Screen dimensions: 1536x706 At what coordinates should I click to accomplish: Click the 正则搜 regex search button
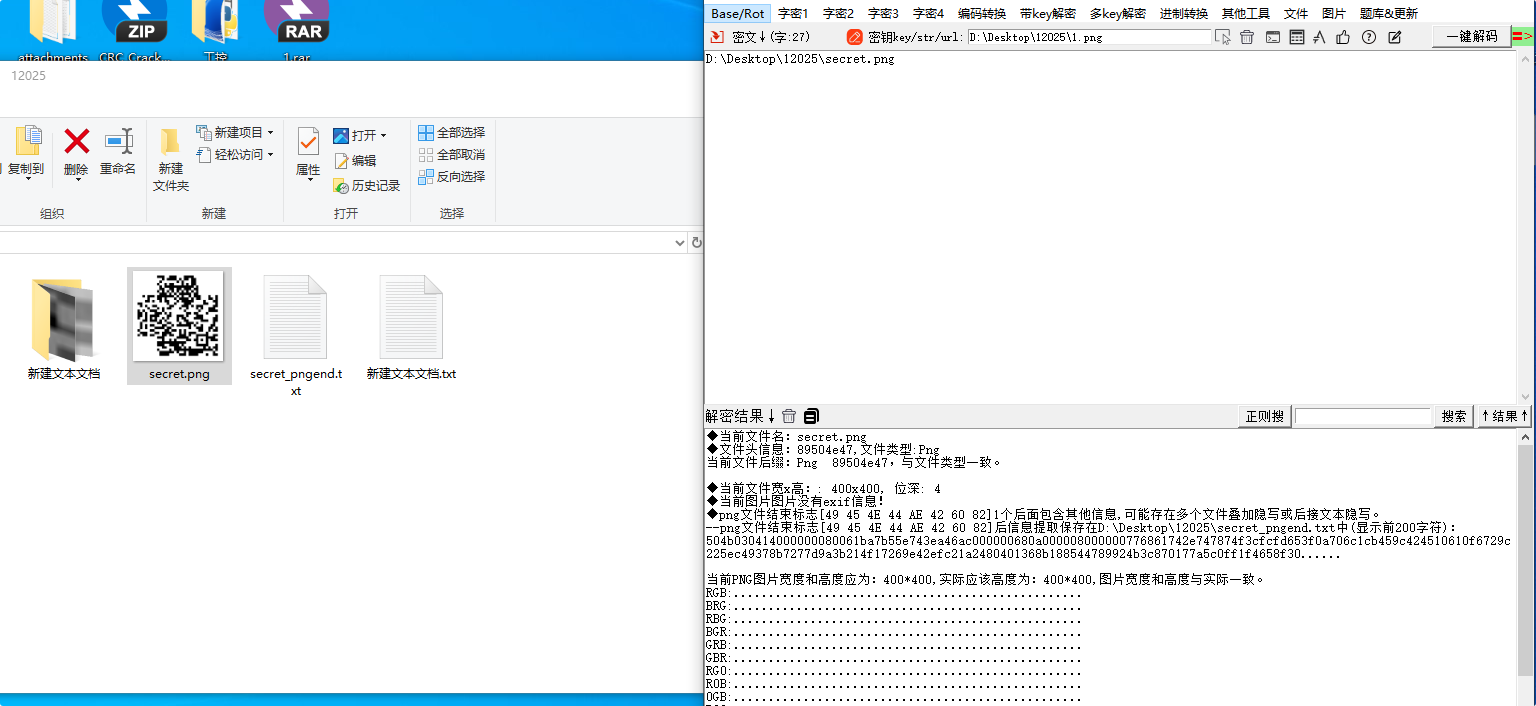click(x=1264, y=416)
